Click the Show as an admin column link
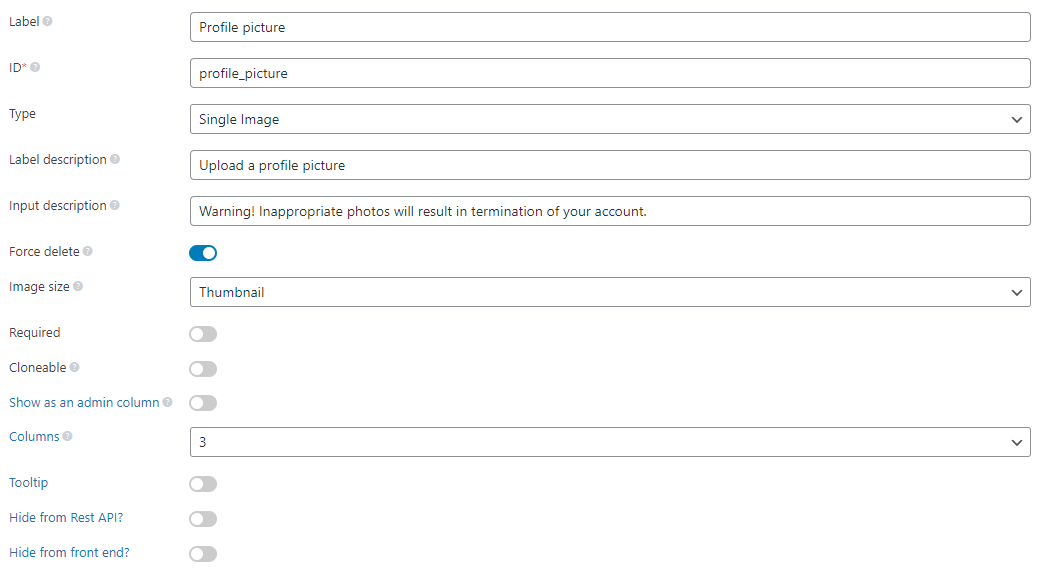Screen dimensions: 1048x576 [84, 402]
